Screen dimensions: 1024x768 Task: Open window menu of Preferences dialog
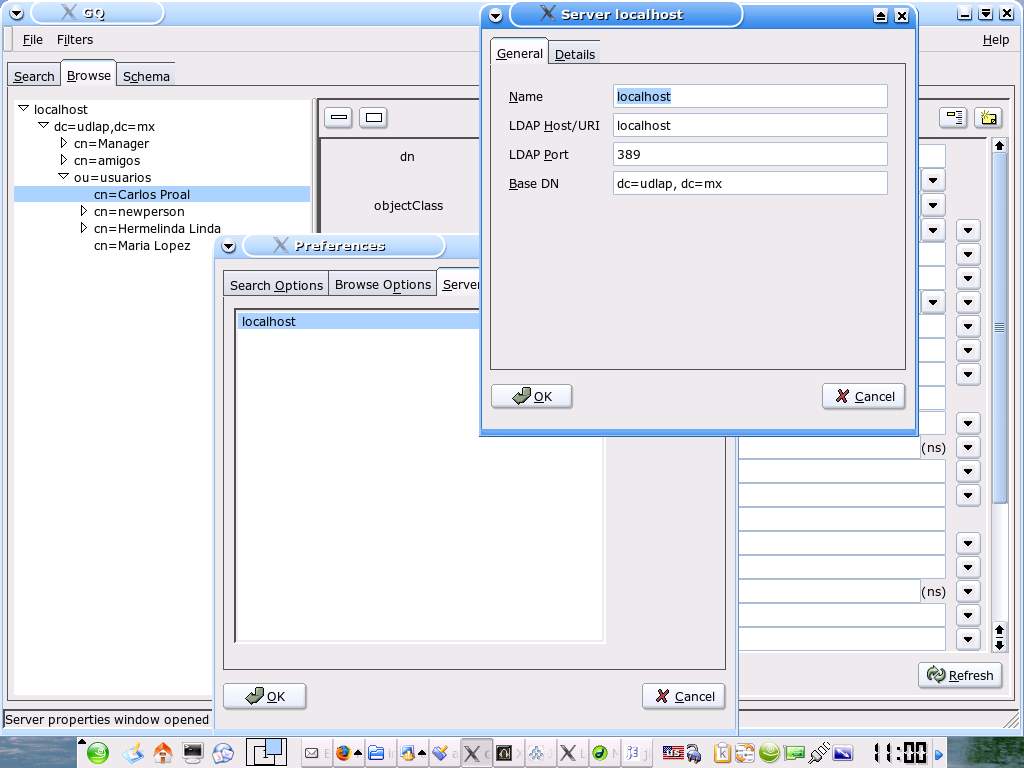[x=228, y=246]
